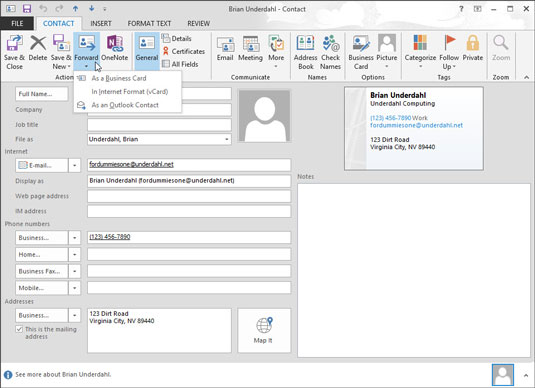535x388 pixels.
Task: Click the CONTACT ribbon tab
Action: [x=59, y=23]
